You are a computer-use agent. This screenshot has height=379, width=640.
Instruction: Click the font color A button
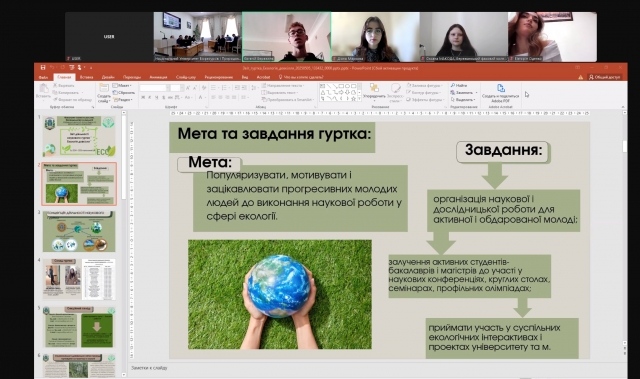click(x=200, y=98)
